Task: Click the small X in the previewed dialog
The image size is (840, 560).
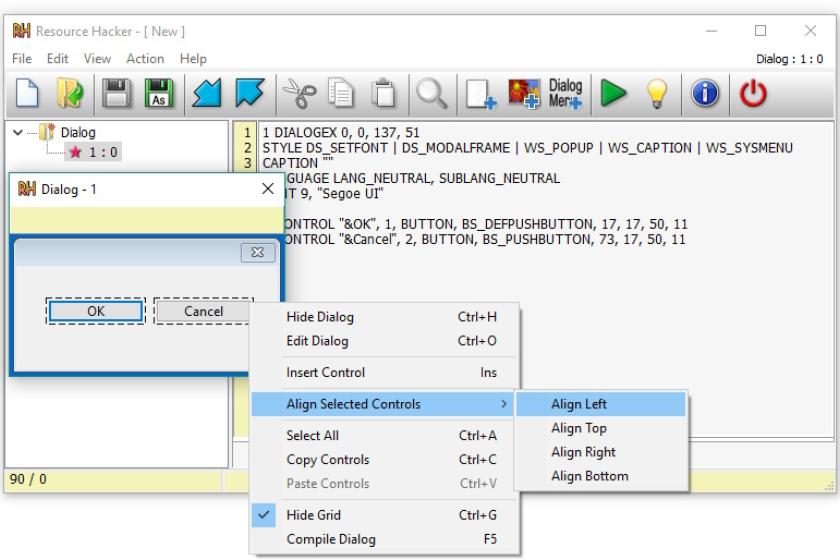Action: click(258, 252)
